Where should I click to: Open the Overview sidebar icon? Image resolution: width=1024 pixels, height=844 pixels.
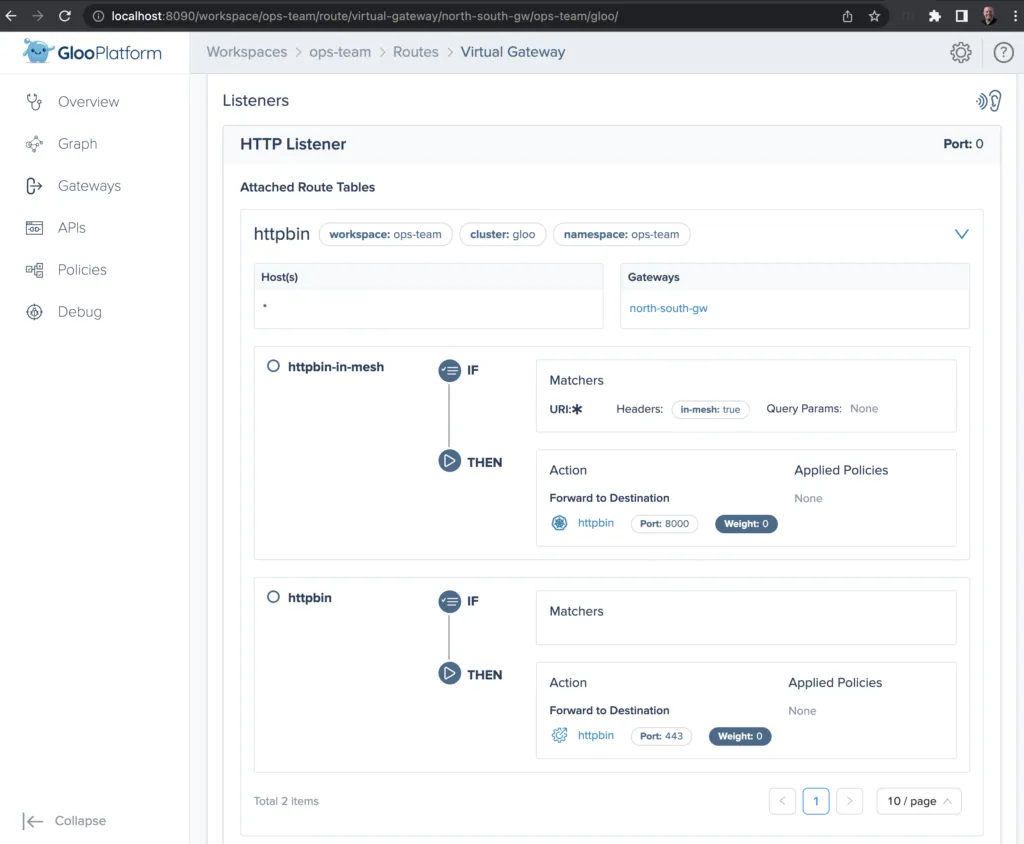[34, 102]
